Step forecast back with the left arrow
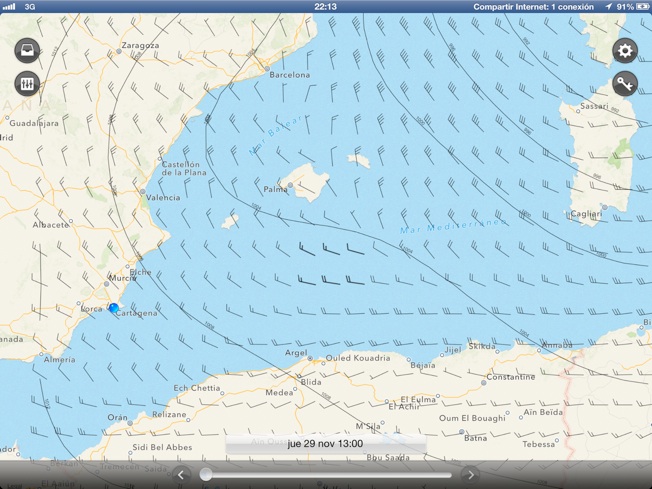This screenshot has height=489, width=652. (x=181, y=475)
